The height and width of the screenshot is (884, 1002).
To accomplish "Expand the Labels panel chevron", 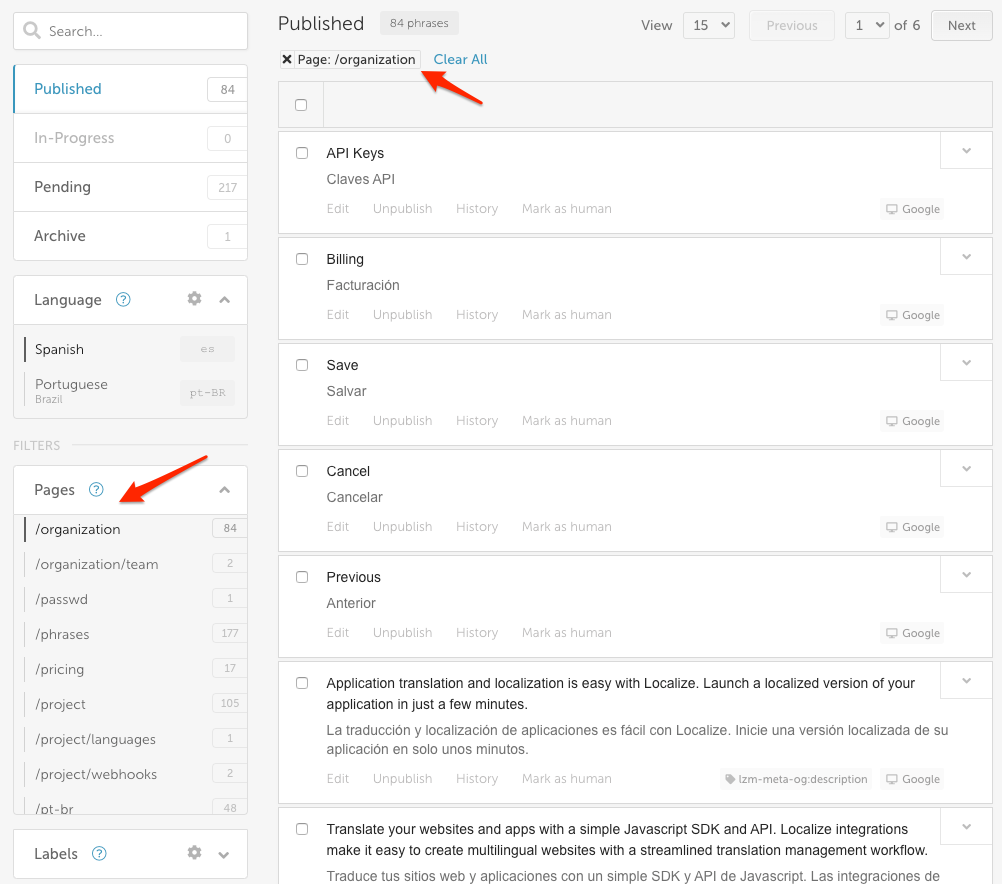I will click(x=224, y=855).
